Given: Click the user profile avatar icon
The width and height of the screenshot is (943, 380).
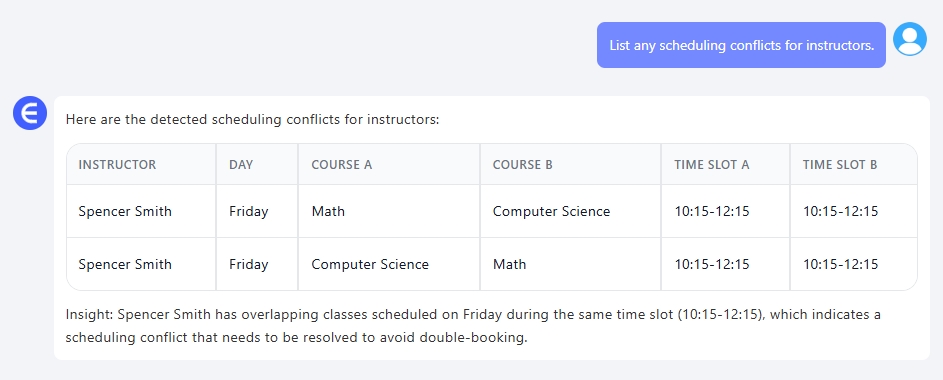Looking at the screenshot, I should click(x=909, y=39).
